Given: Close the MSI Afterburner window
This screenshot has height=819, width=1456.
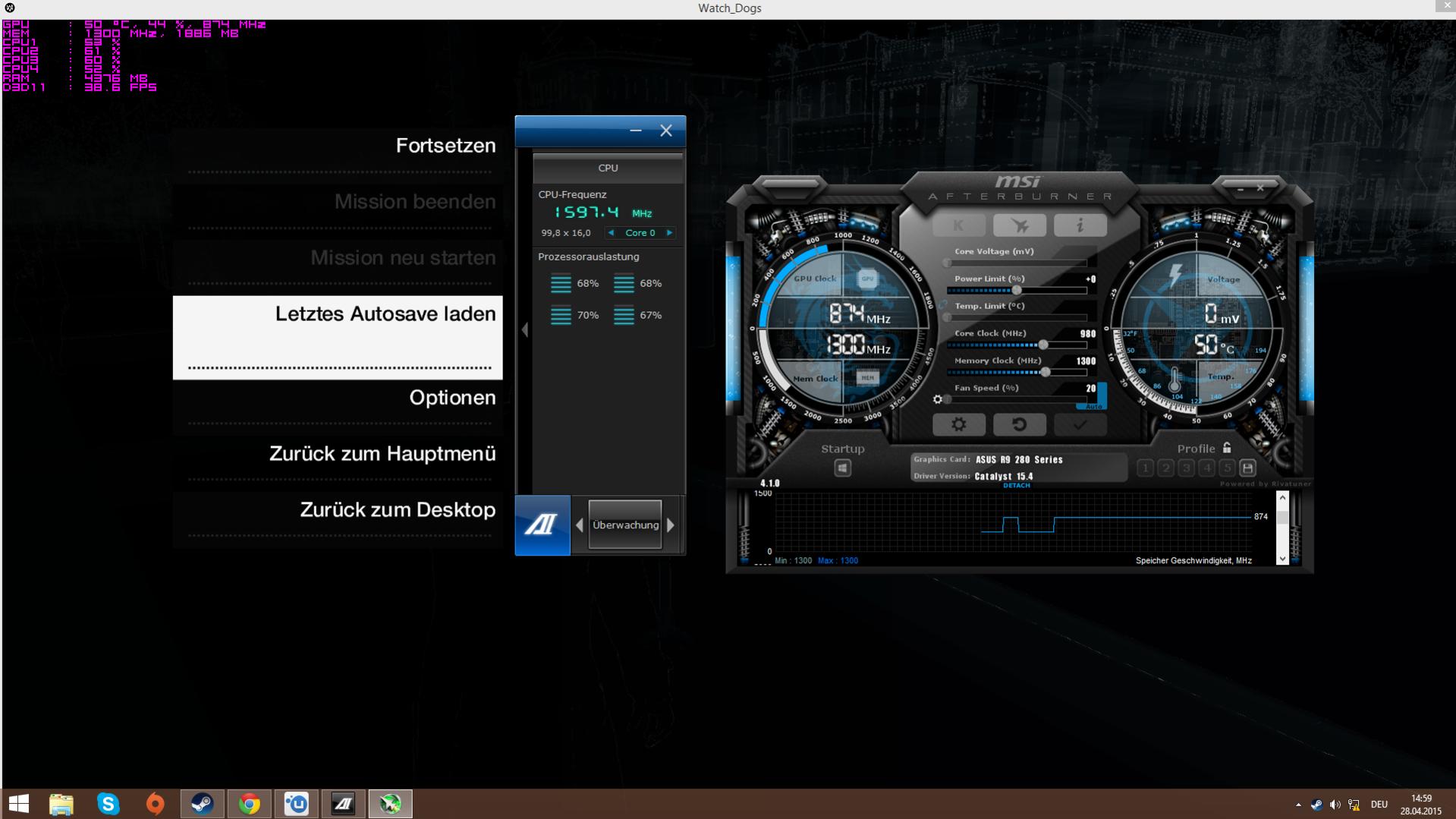Looking at the screenshot, I should coord(1260,188).
